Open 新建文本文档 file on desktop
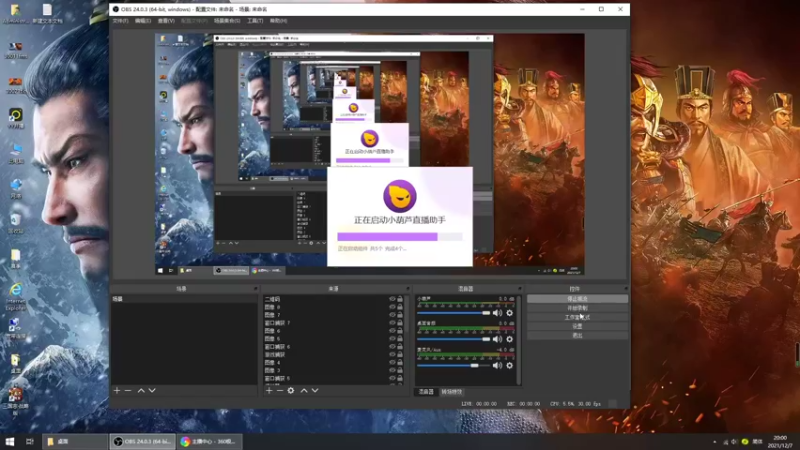This screenshot has height=450, width=800. tap(47, 14)
